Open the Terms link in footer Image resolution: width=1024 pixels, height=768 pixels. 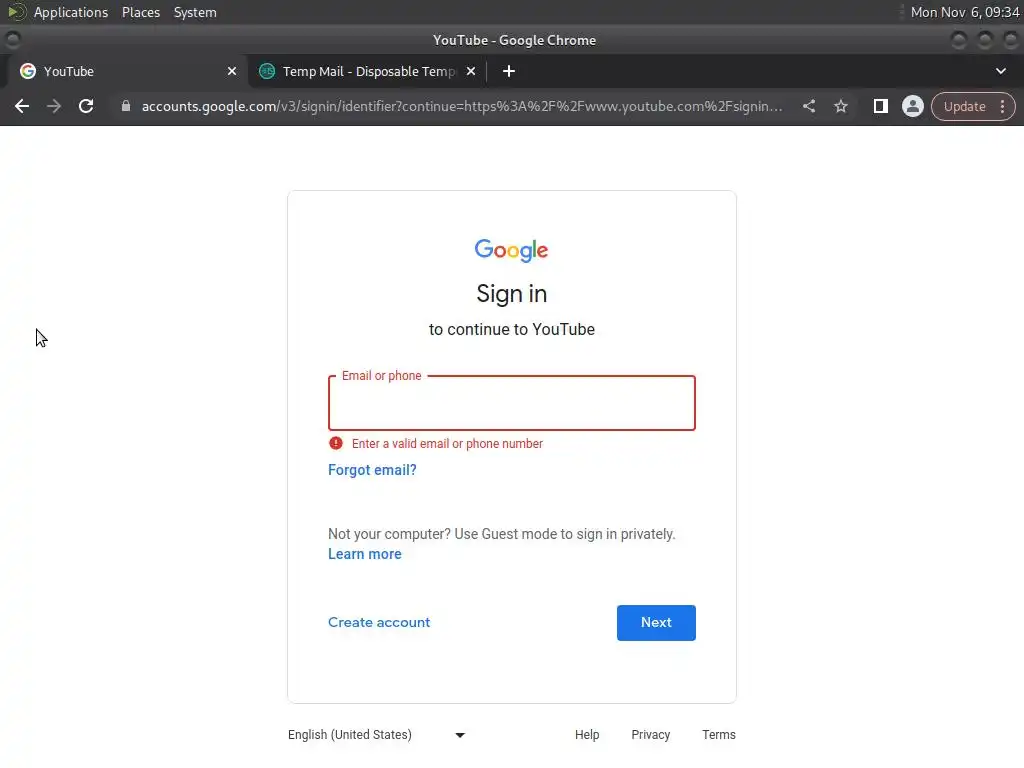(719, 735)
